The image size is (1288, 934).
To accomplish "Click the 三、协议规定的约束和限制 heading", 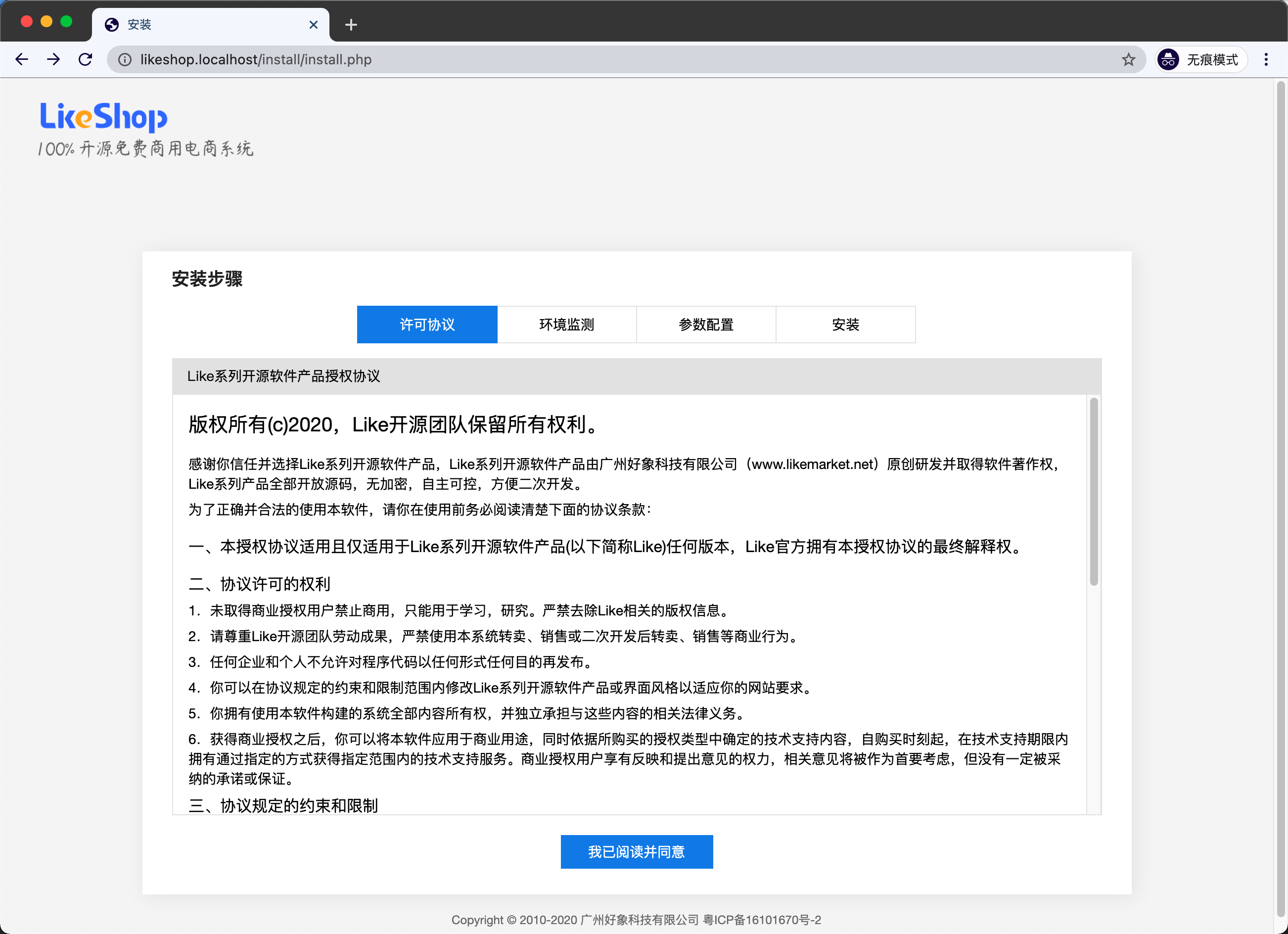I will coord(283,805).
